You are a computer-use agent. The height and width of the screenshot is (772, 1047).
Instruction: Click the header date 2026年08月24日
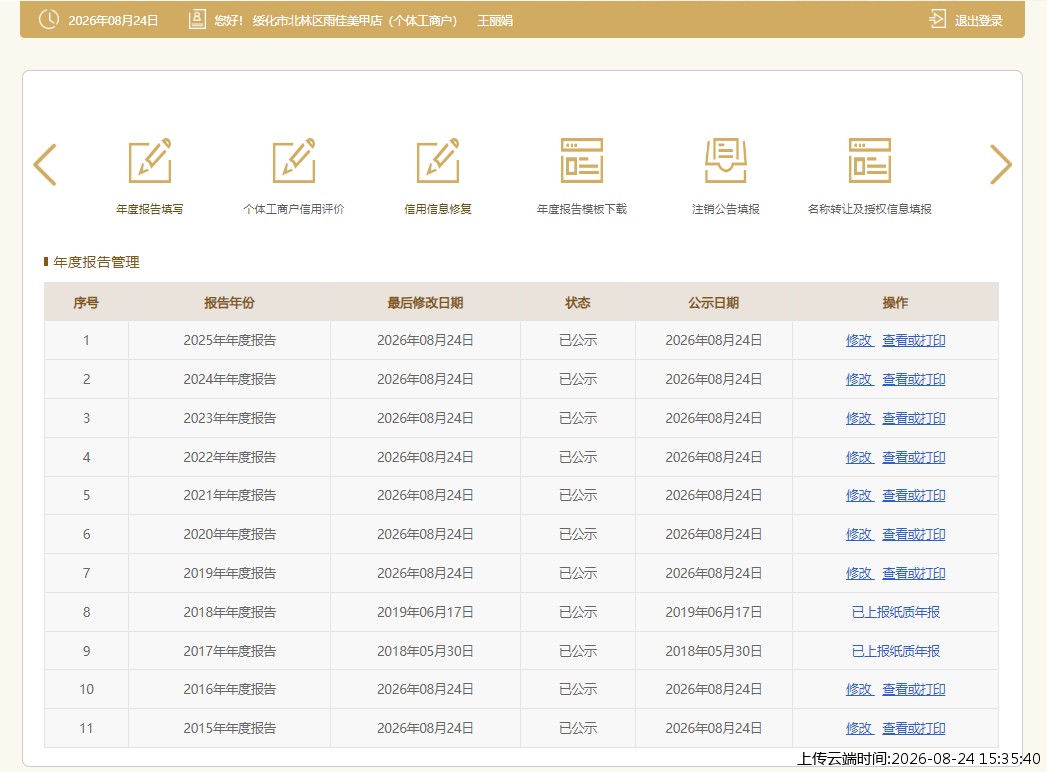click(113, 21)
